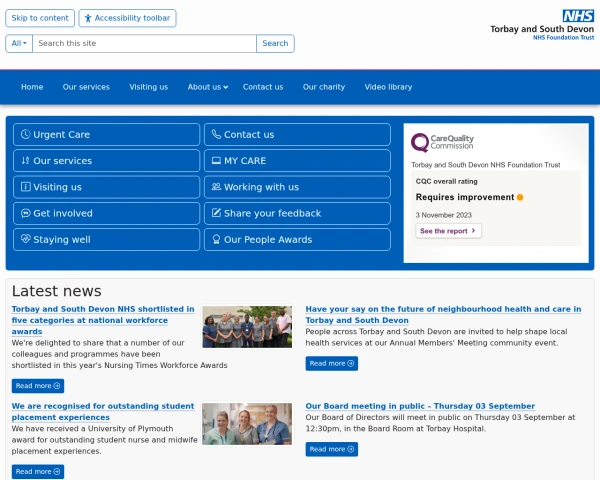Click See the report in CQC widget
This screenshot has width=600, height=480.
coord(448,231)
